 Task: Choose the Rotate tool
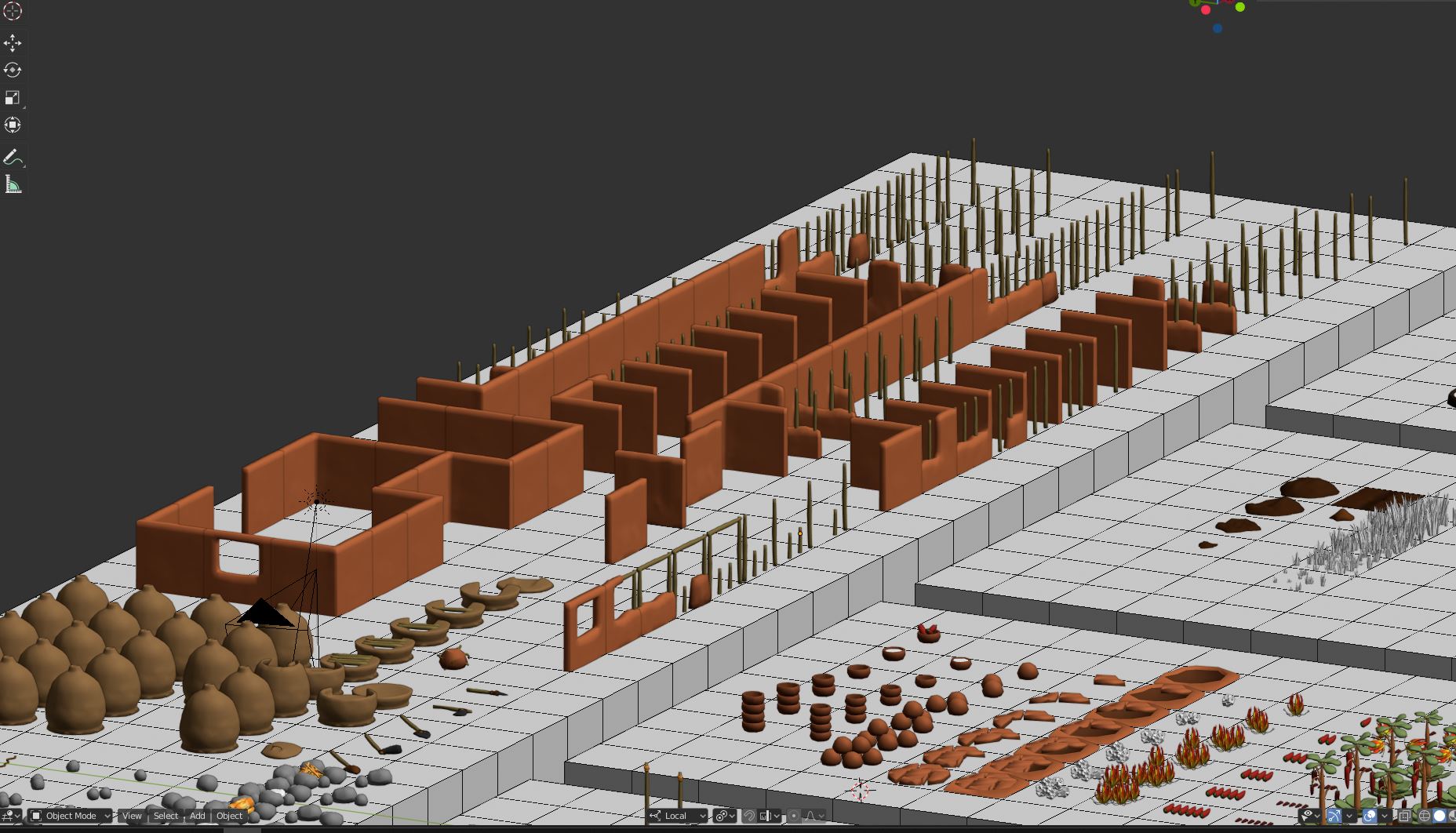(13, 70)
